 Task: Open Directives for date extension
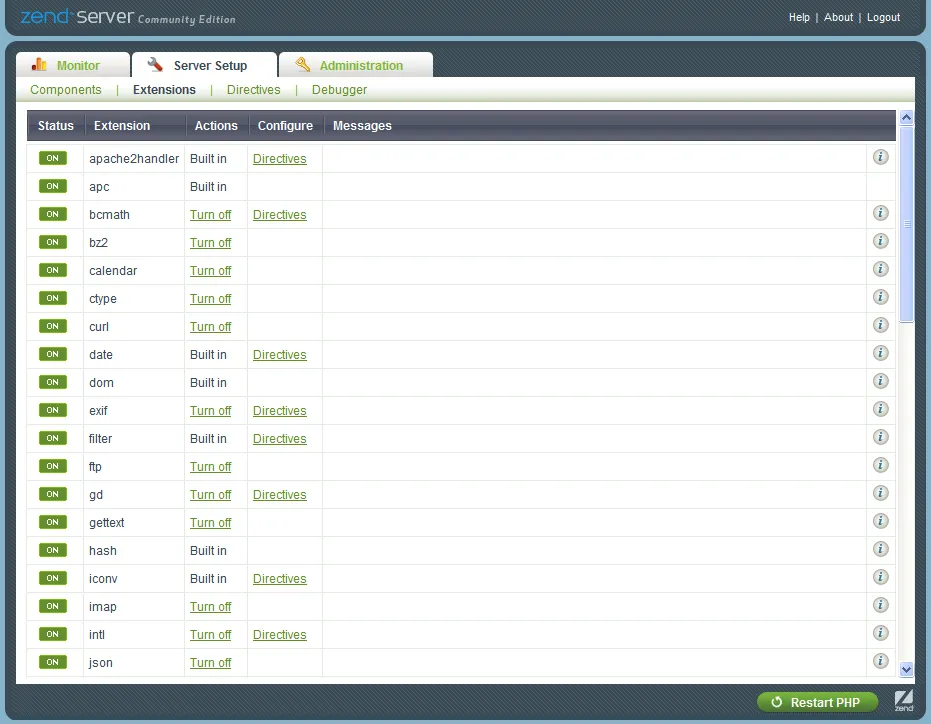tap(280, 355)
